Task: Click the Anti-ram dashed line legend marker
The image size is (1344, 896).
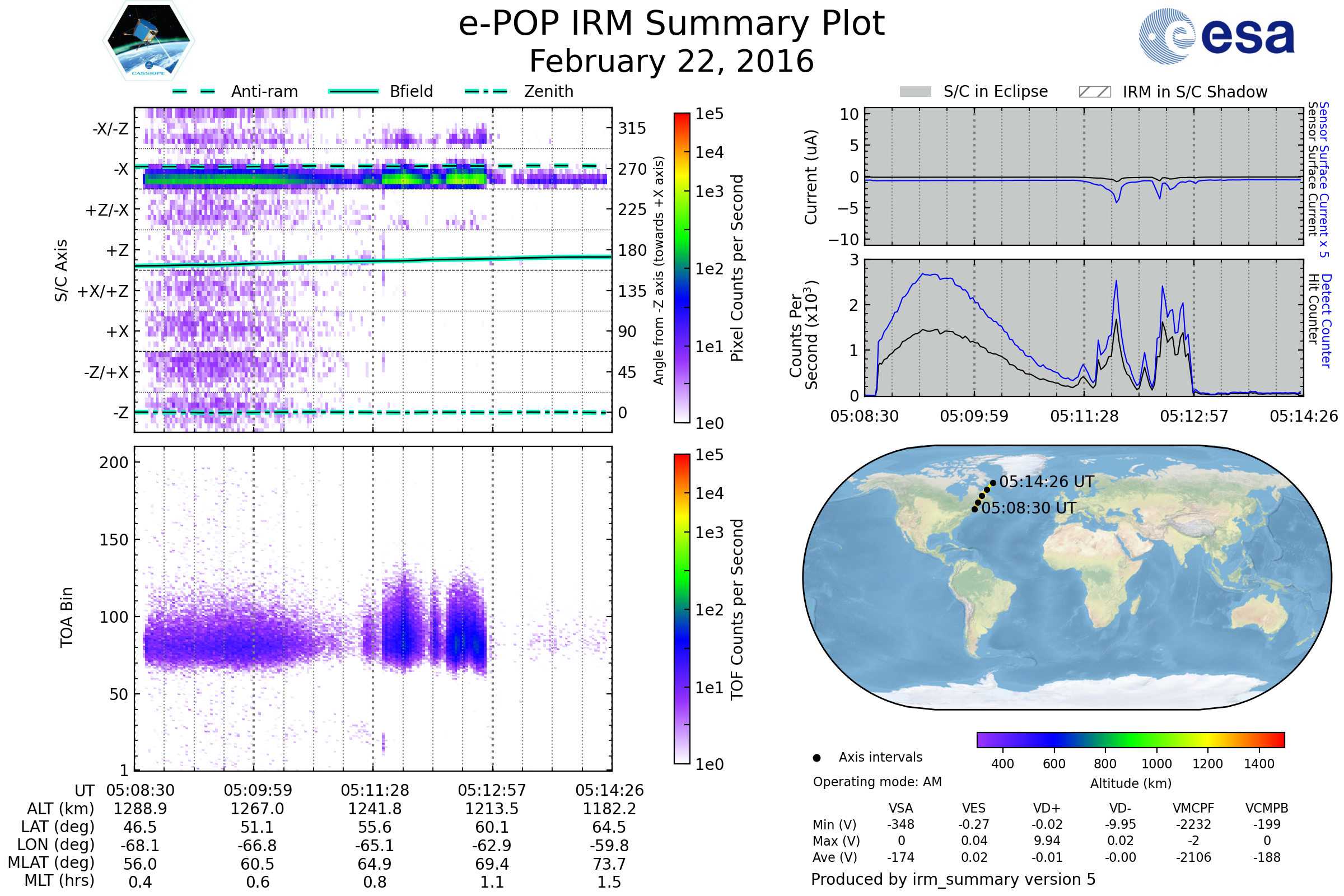Action: [193, 91]
